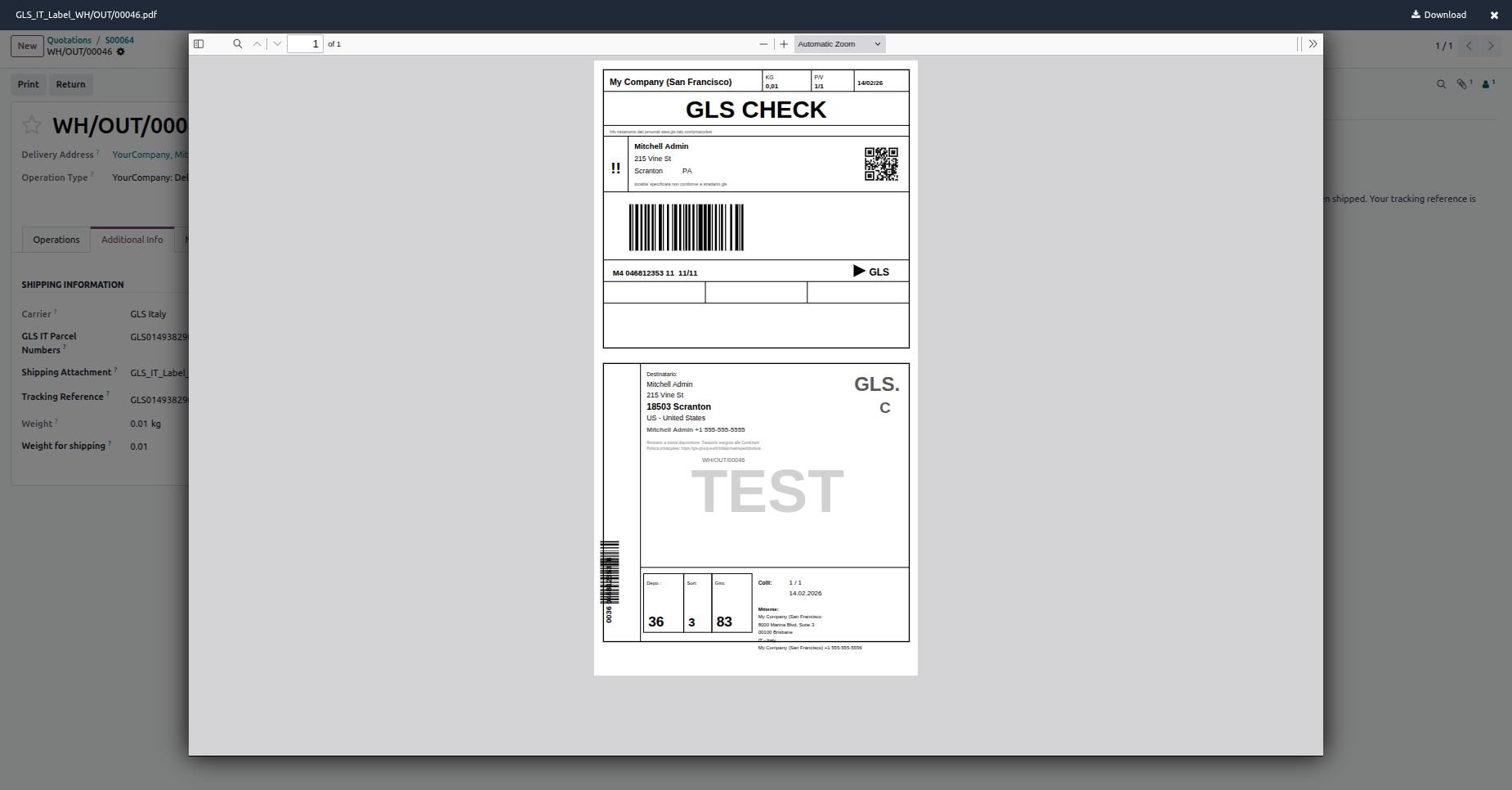
Task: Go to the previous record in pager
Action: (1469, 46)
